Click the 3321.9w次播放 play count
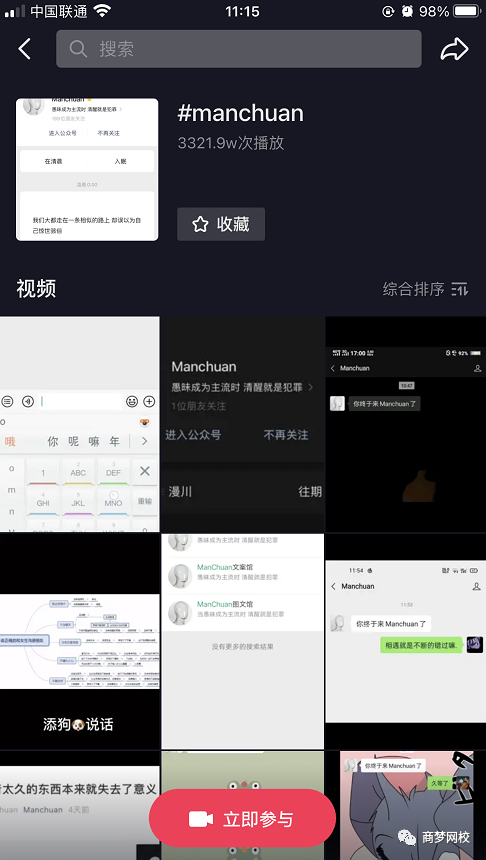This screenshot has width=486, height=860. (231, 143)
